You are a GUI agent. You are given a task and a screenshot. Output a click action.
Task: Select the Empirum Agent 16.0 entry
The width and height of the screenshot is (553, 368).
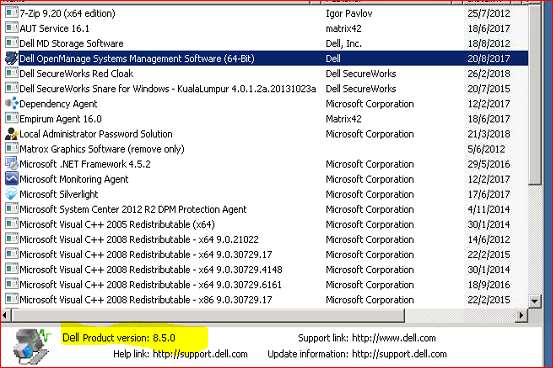[x=61, y=119]
